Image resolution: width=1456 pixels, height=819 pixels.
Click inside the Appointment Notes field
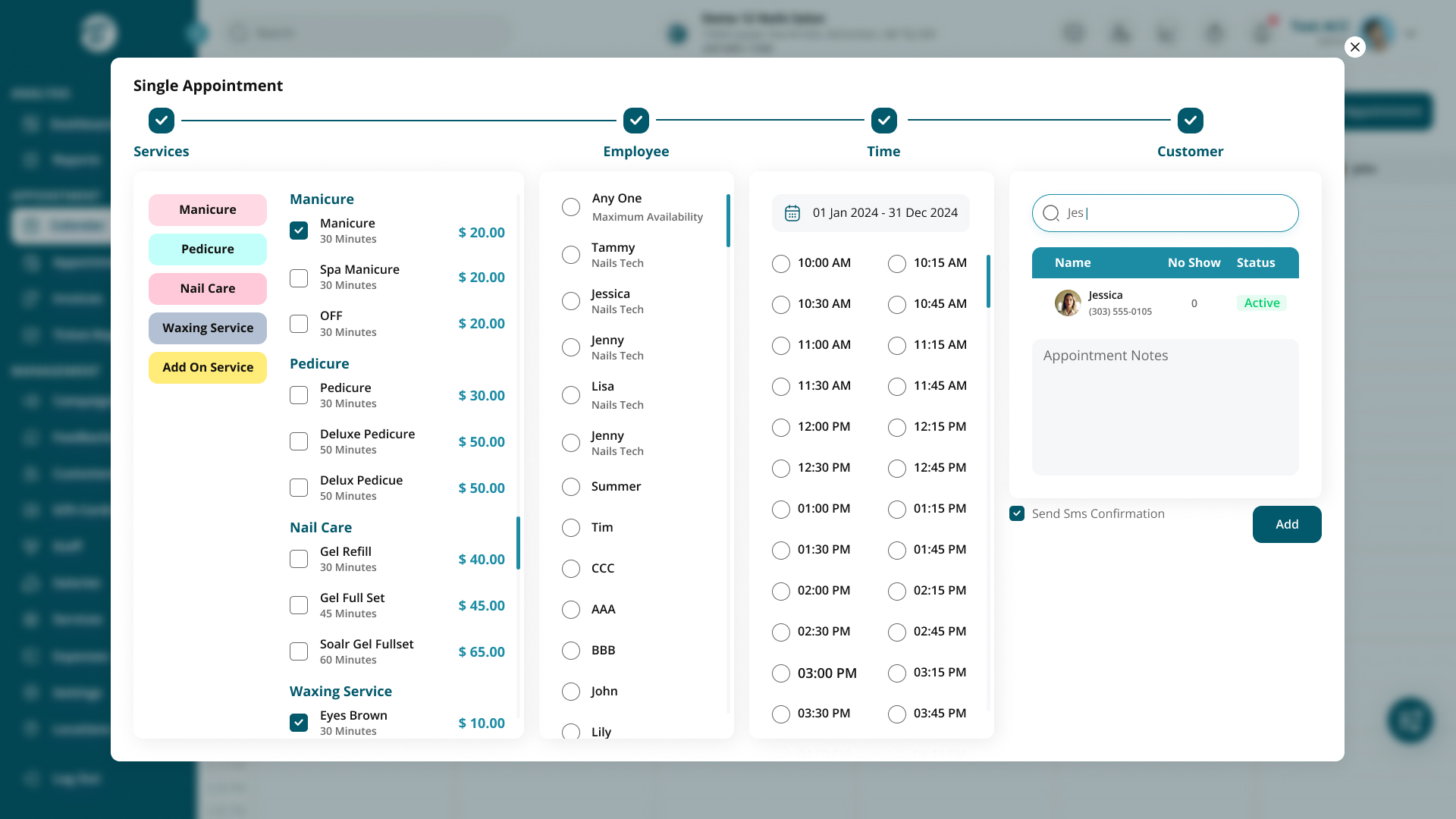[1166, 407]
